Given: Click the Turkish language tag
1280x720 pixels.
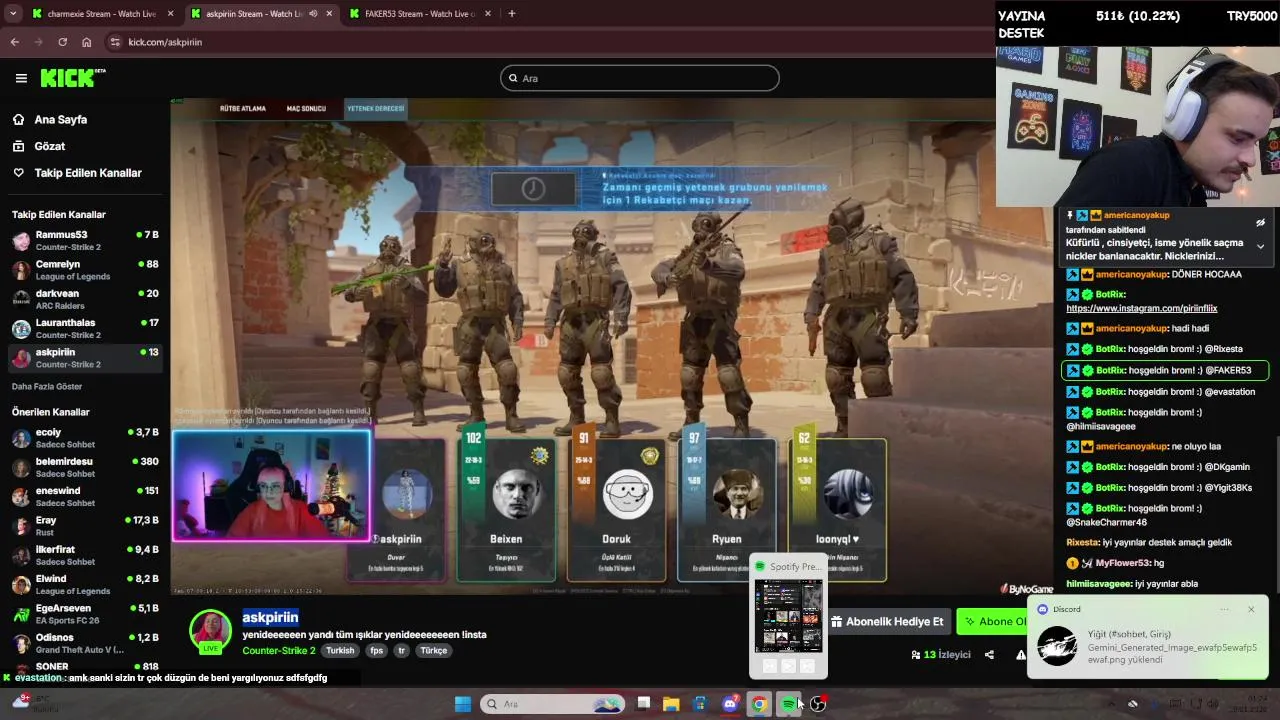Looking at the screenshot, I should (x=340, y=650).
